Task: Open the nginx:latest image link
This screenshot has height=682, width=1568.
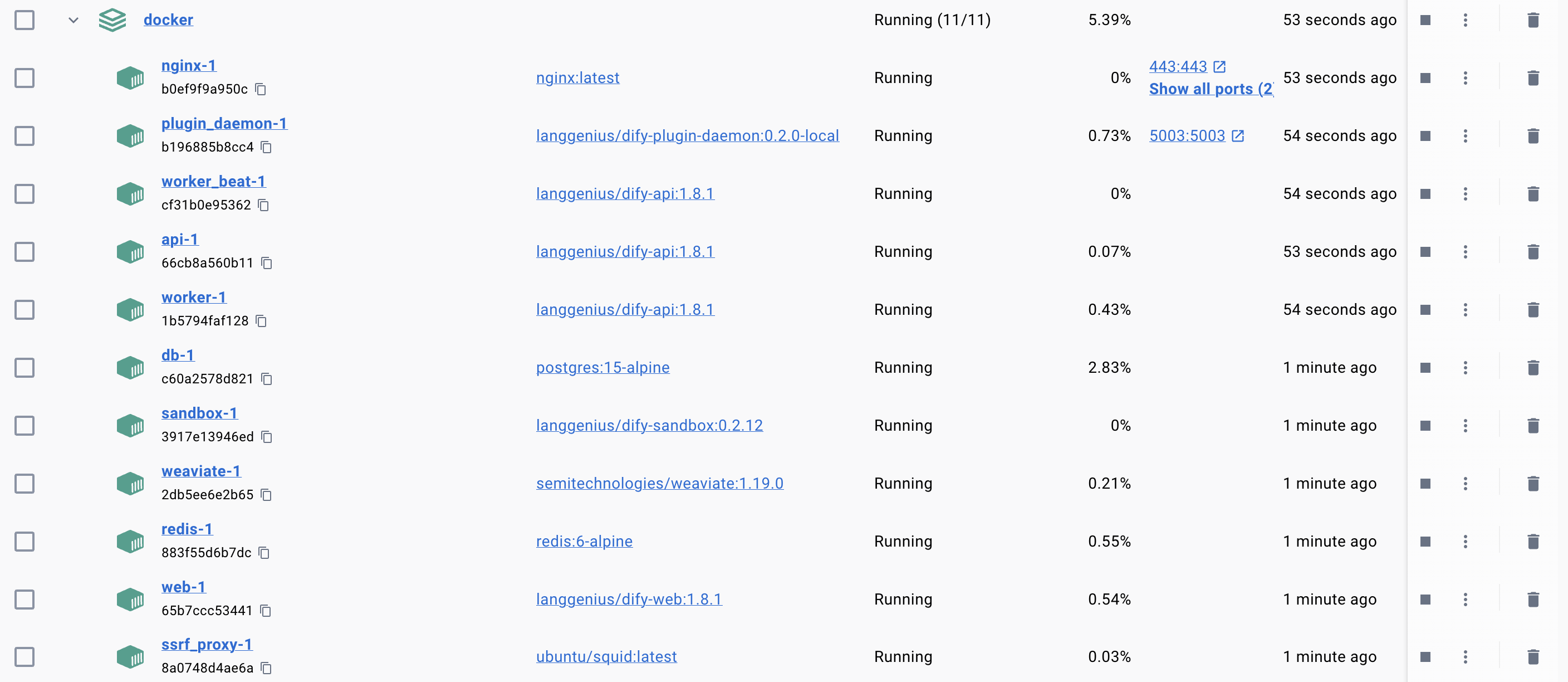Action: point(577,78)
